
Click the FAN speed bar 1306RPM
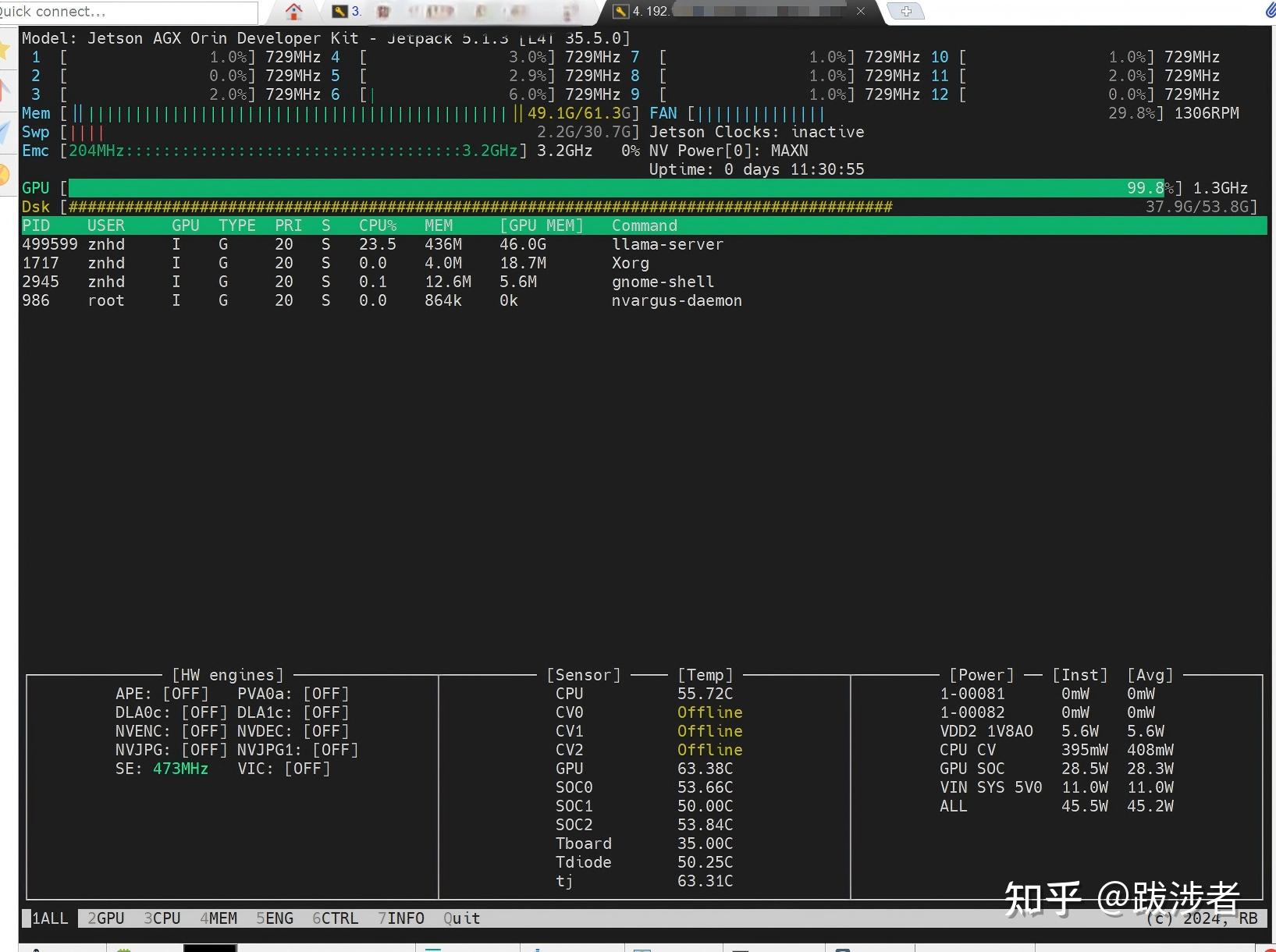tap(926, 113)
